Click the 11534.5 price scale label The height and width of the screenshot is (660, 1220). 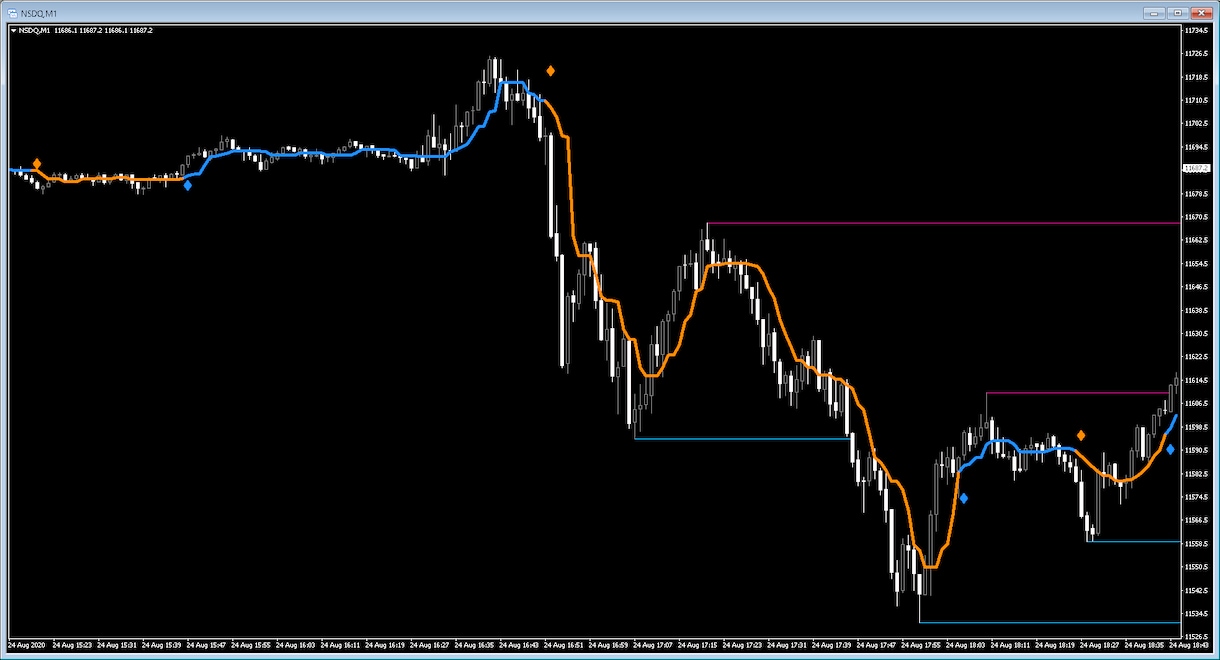(x=1196, y=613)
